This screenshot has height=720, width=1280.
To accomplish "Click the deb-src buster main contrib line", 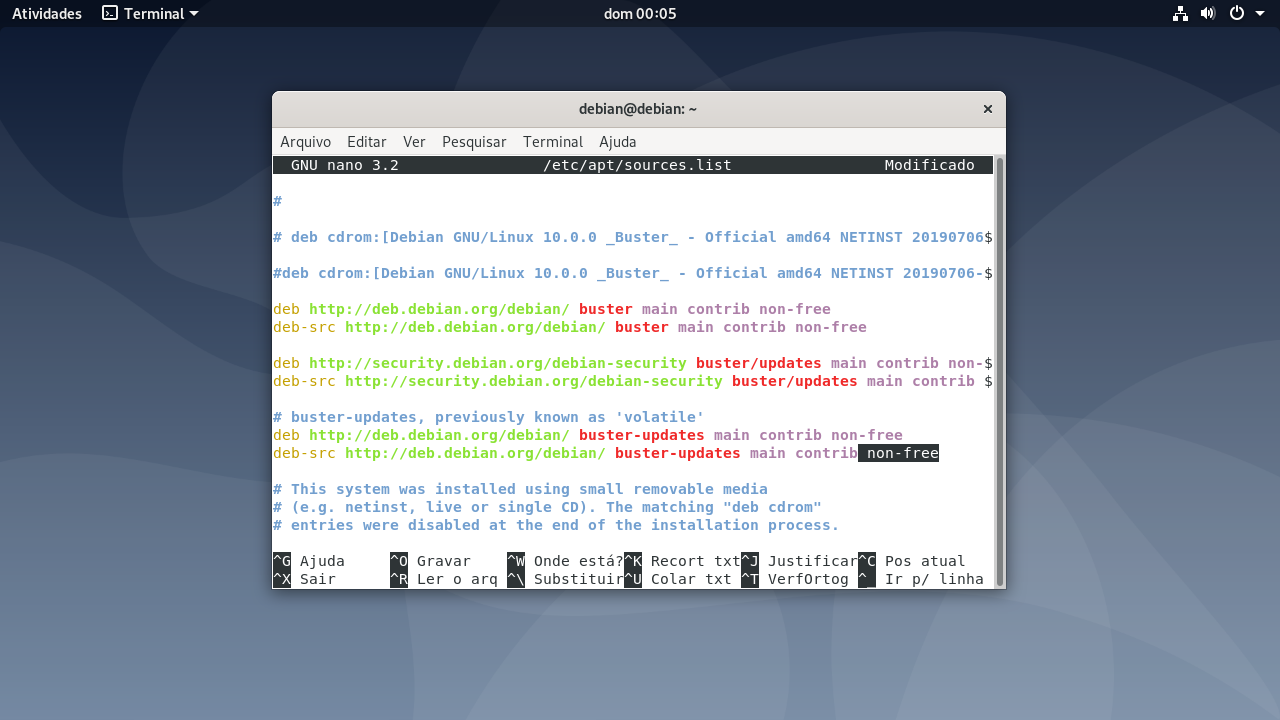I will click(570, 327).
